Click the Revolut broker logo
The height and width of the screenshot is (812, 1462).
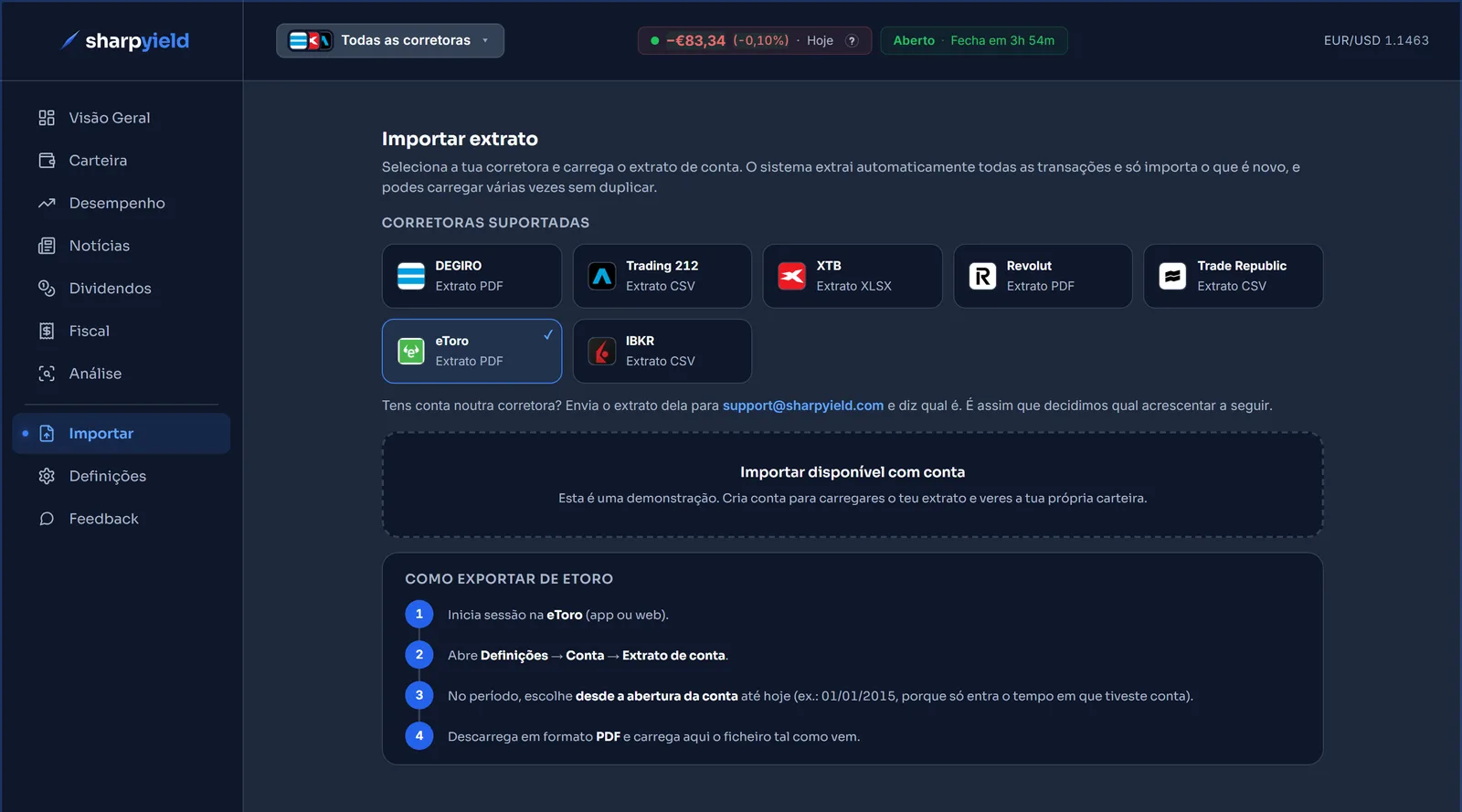[x=982, y=276]
